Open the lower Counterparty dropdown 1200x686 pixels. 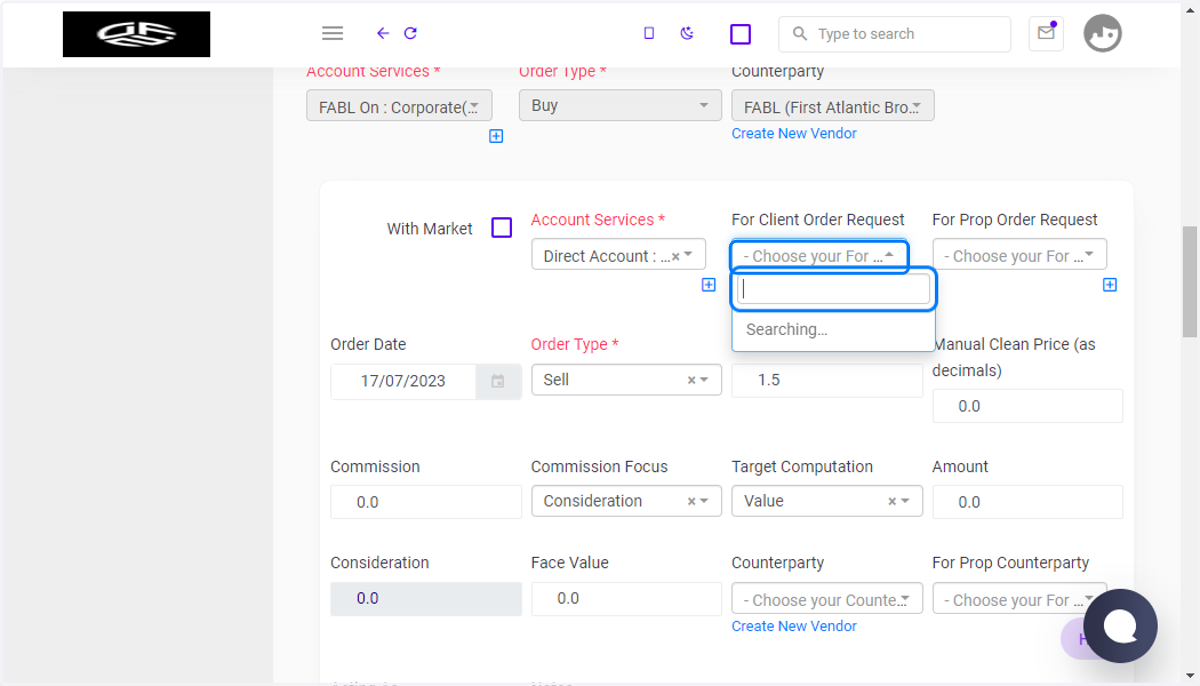click(x=827, y=599)
